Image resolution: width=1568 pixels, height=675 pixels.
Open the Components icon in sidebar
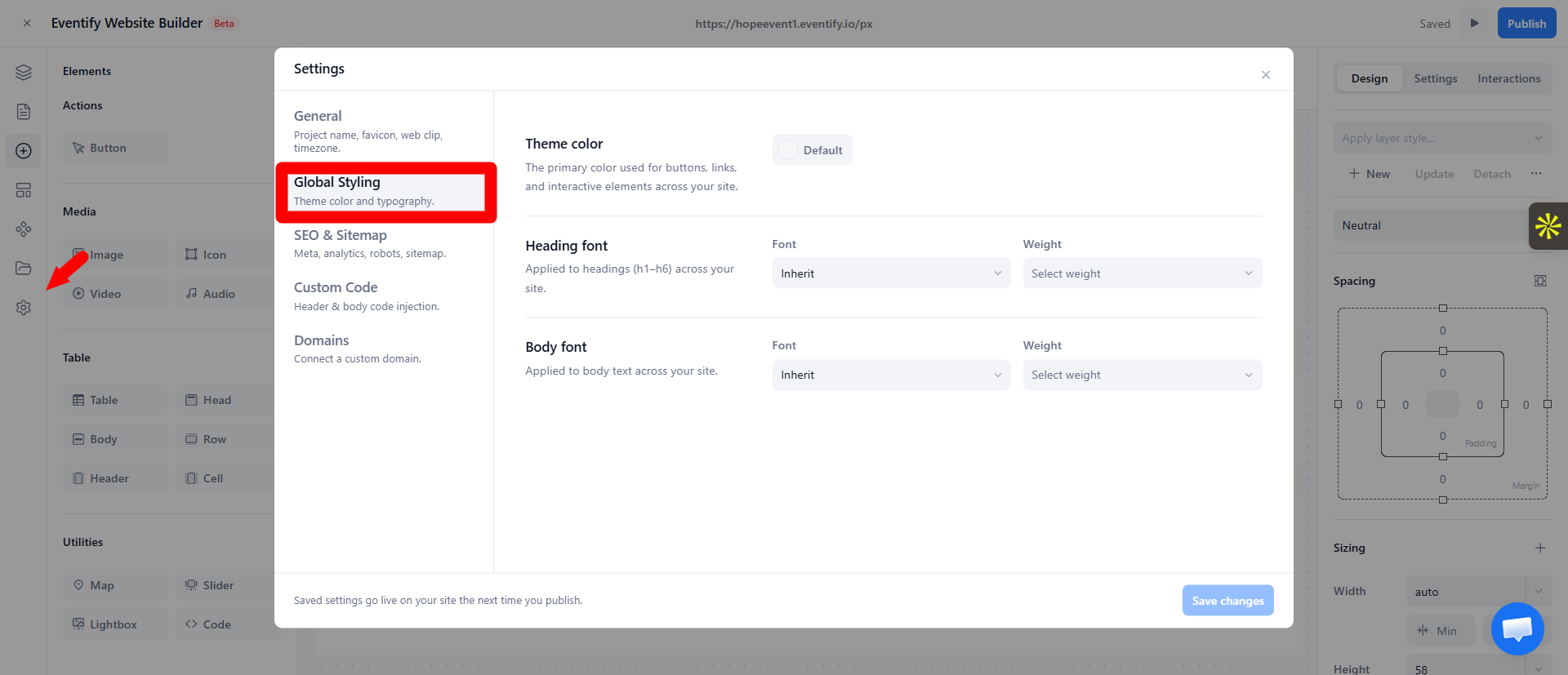24,229
